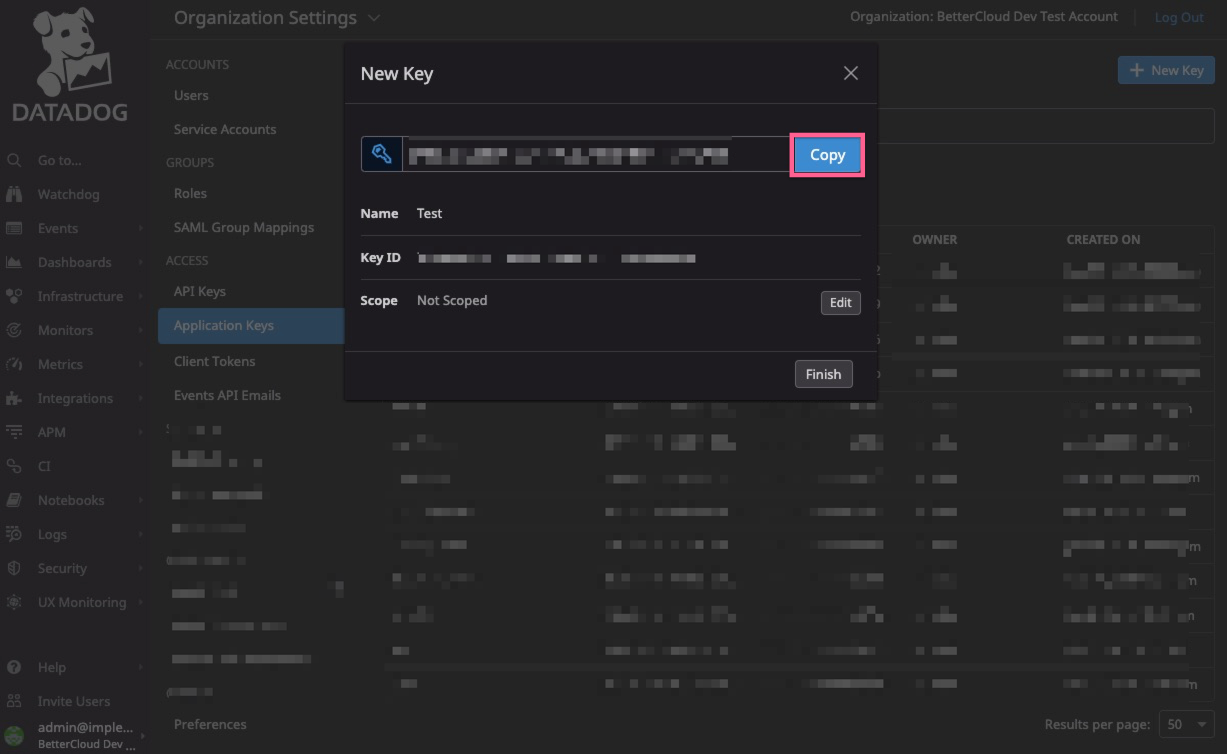Click the Datadog logo
1227x754 pixels.
coord(70,65)
